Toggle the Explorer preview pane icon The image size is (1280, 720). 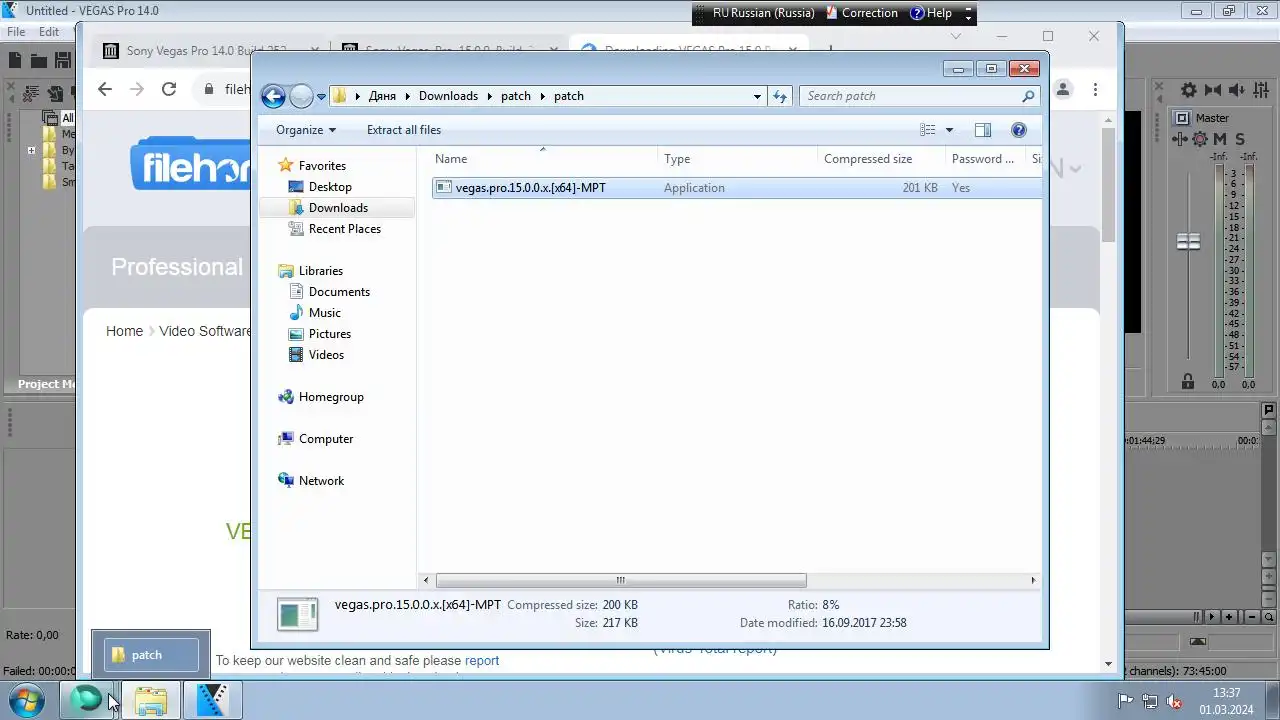(x=982, y=130)
